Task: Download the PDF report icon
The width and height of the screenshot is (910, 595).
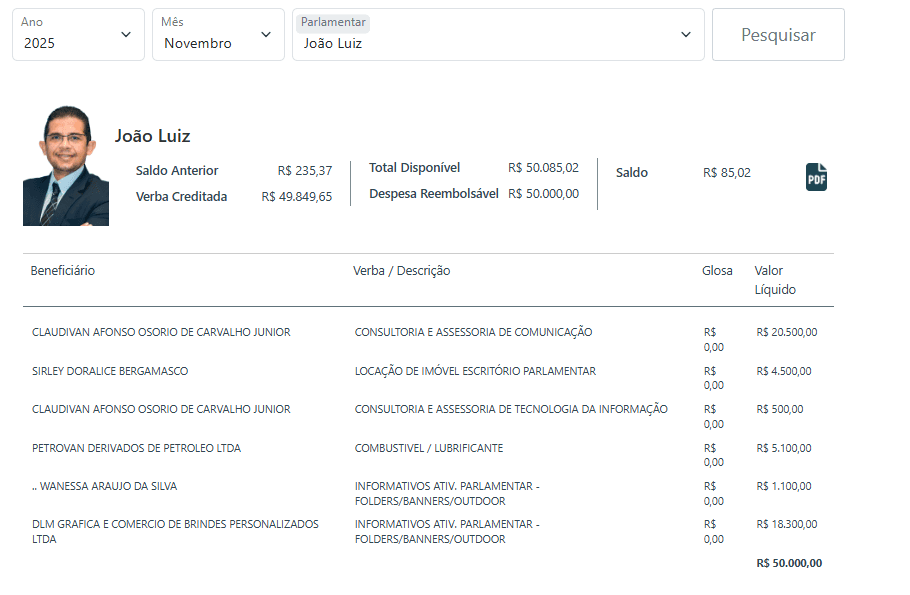Action: coord(816,177)
